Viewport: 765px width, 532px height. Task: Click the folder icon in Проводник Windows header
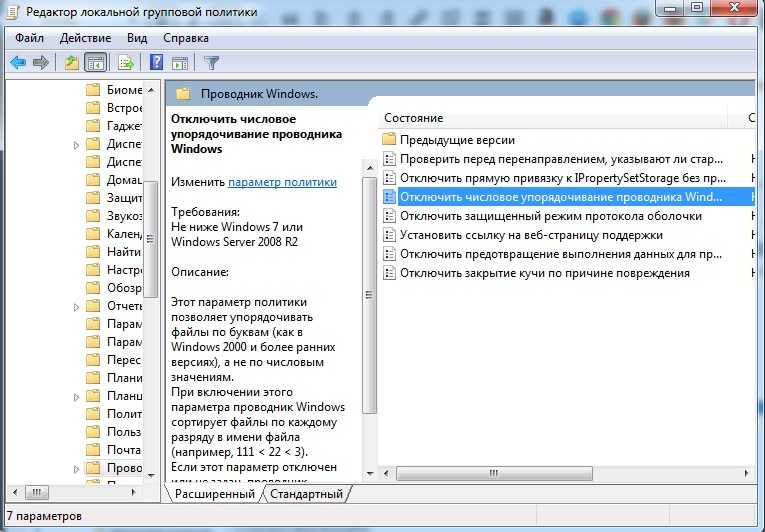click(x=183, y=94)
